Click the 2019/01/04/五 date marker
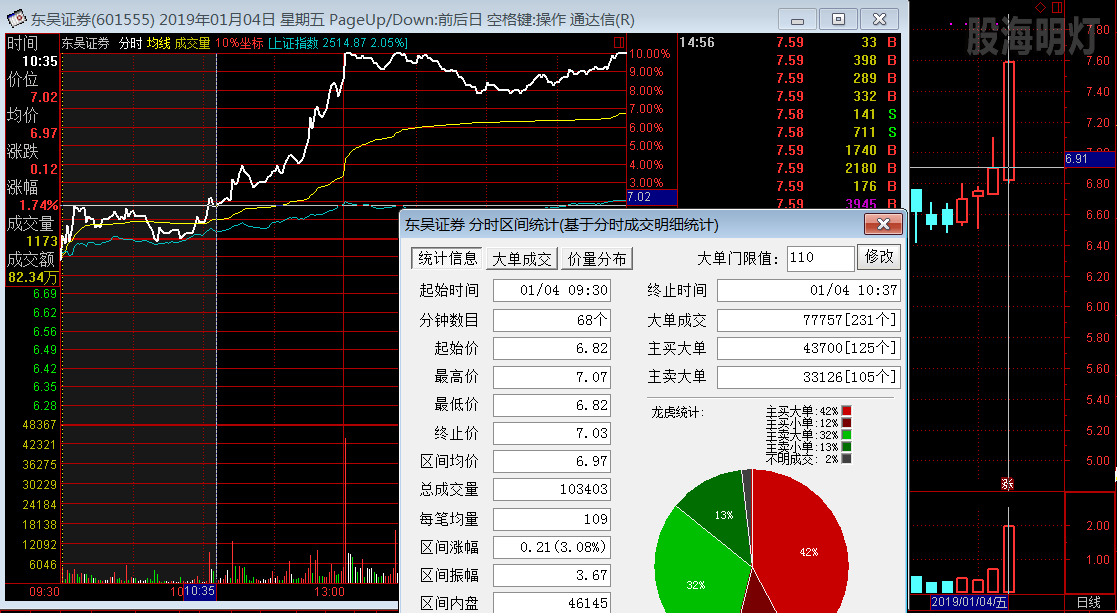 pyautogui.click(x=969, y=602)
